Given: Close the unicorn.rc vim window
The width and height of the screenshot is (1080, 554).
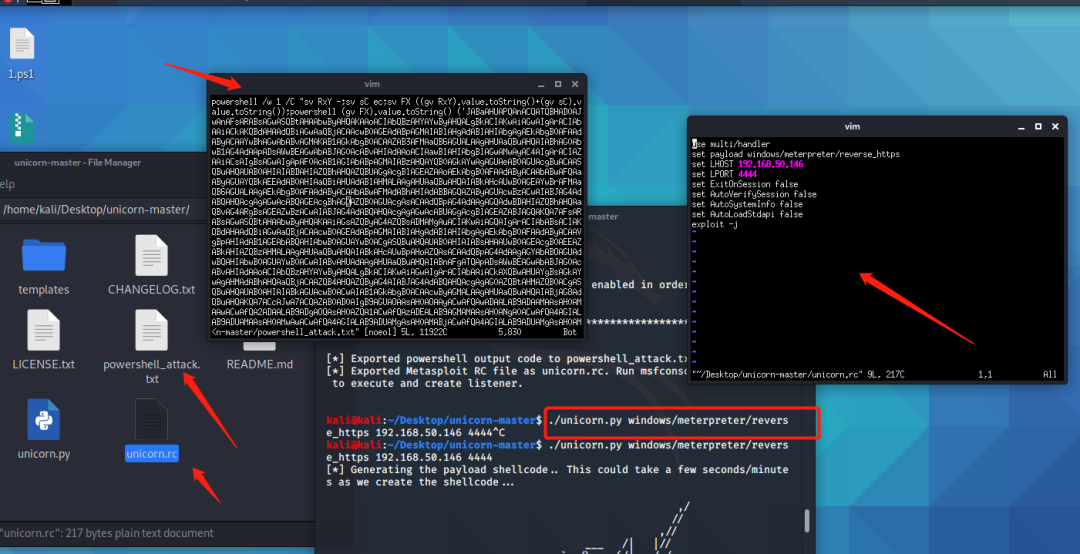Looking at the screenshot, I should (x=1055, y=127).
